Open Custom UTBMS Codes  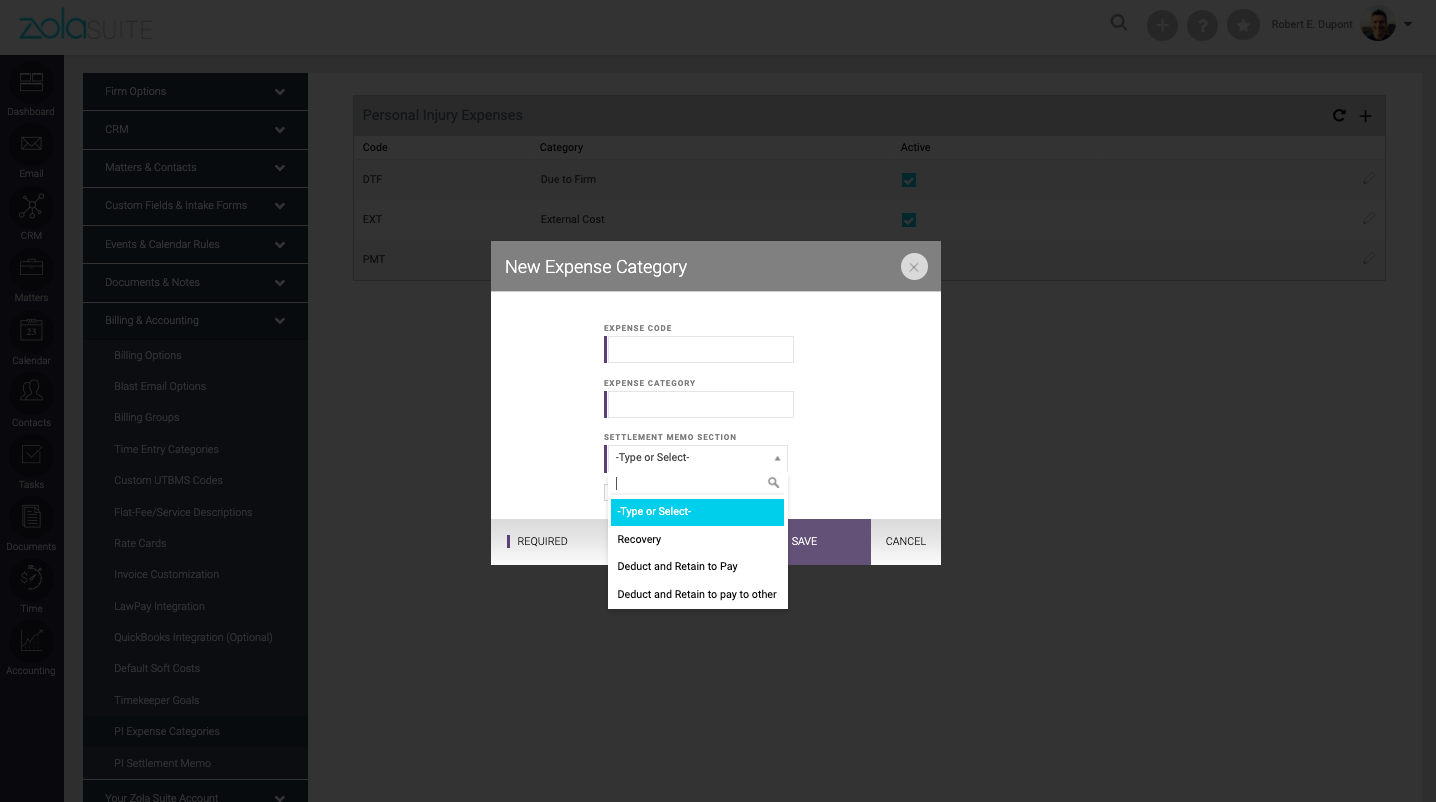[x=168, y=480]
